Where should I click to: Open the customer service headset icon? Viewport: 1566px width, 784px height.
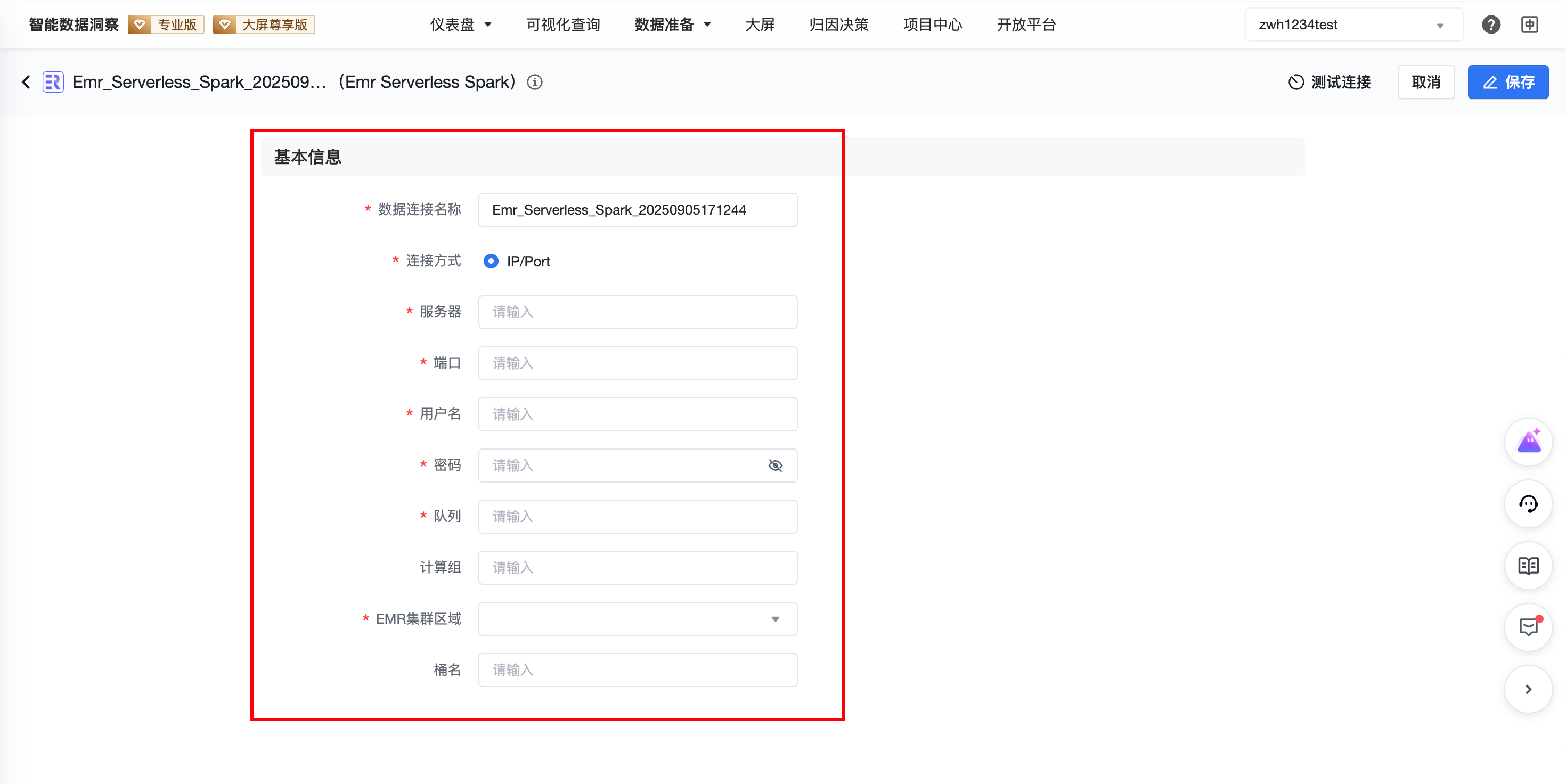1528,504
